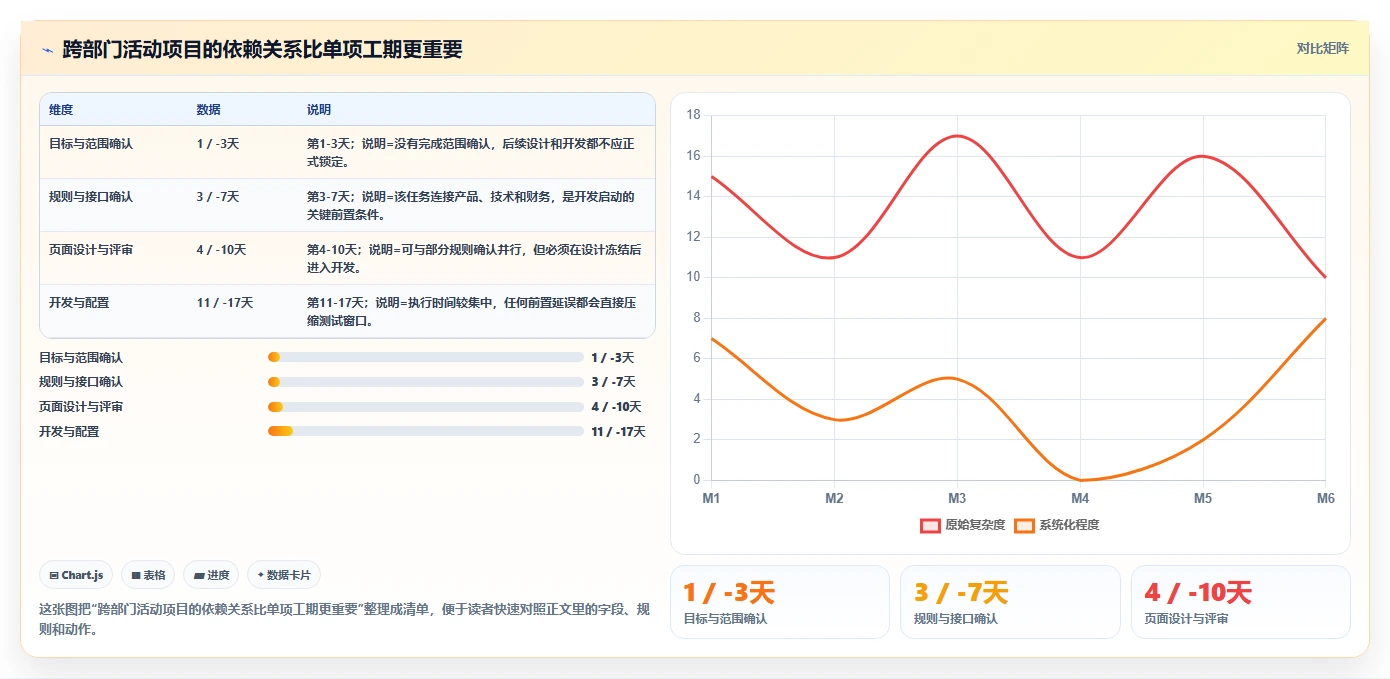Click the 目标与范围确认 table row cell
Screen dimensions: 1390x679
pos(91,143)
